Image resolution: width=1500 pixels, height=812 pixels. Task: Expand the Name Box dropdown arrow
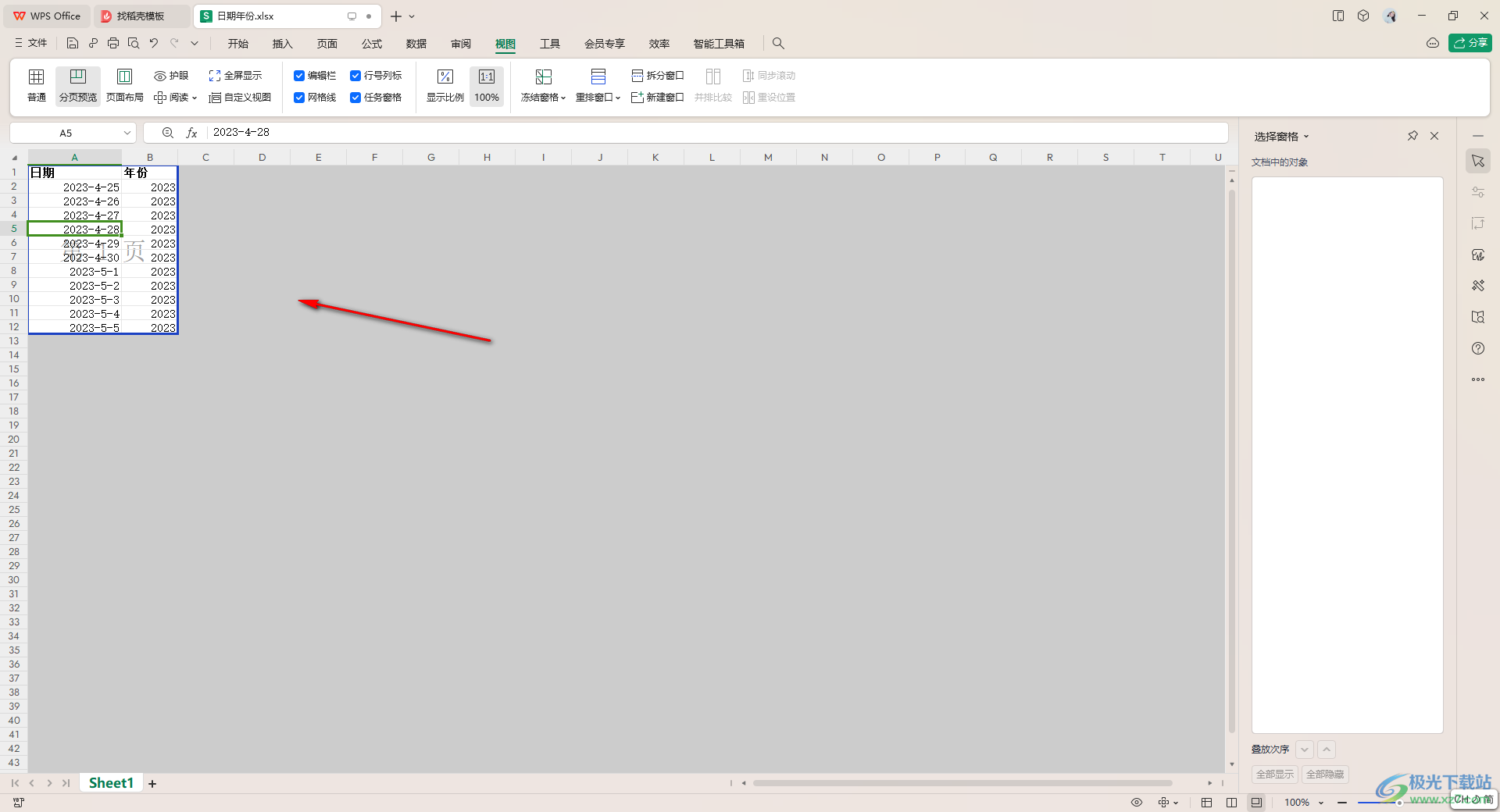(x=127, y=133)
